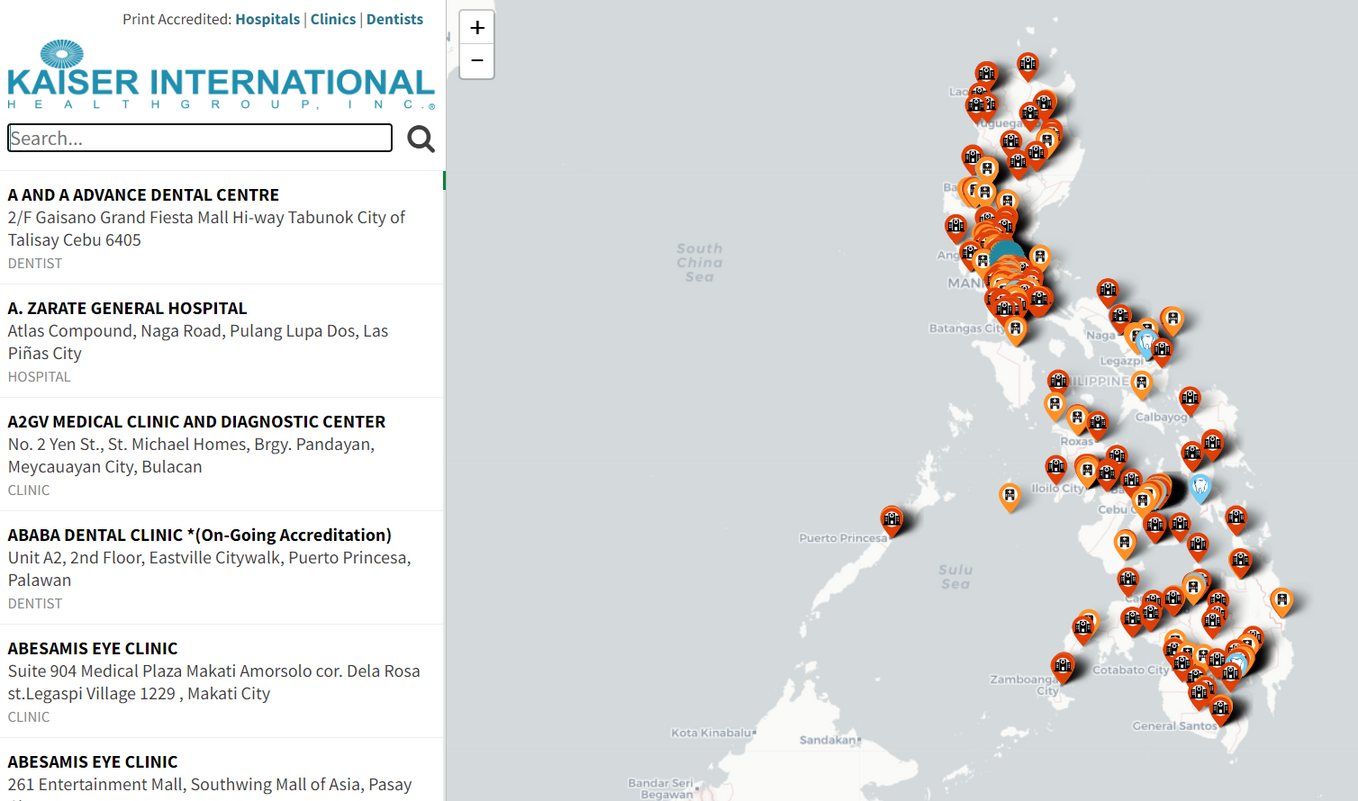The width and height of the screenshot is (1358, 801).
Task: Open A2GV MEDICAL CLINIC AND DIAGNOSTIC CENTER
Action: [x=196, y=422]
